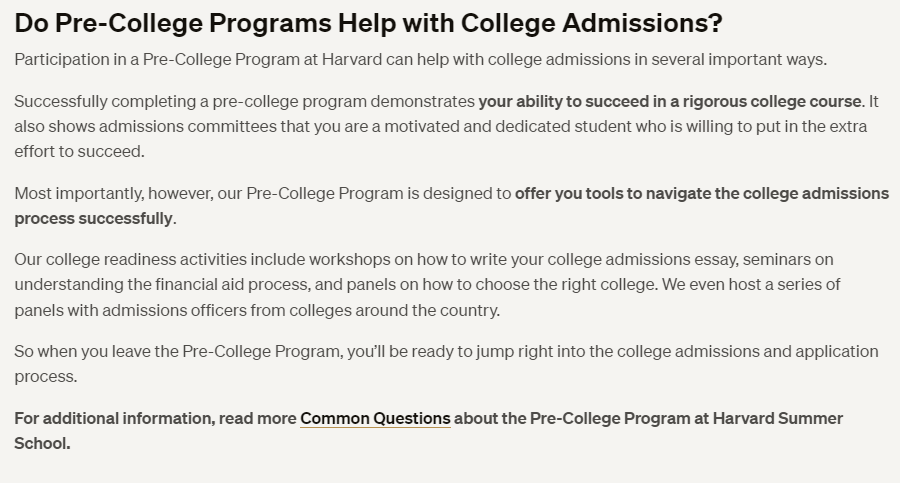This screenshot has width=900, height=483.
Task: Click the word 'School.' ending the page
Action: click(x=42, y=443)
